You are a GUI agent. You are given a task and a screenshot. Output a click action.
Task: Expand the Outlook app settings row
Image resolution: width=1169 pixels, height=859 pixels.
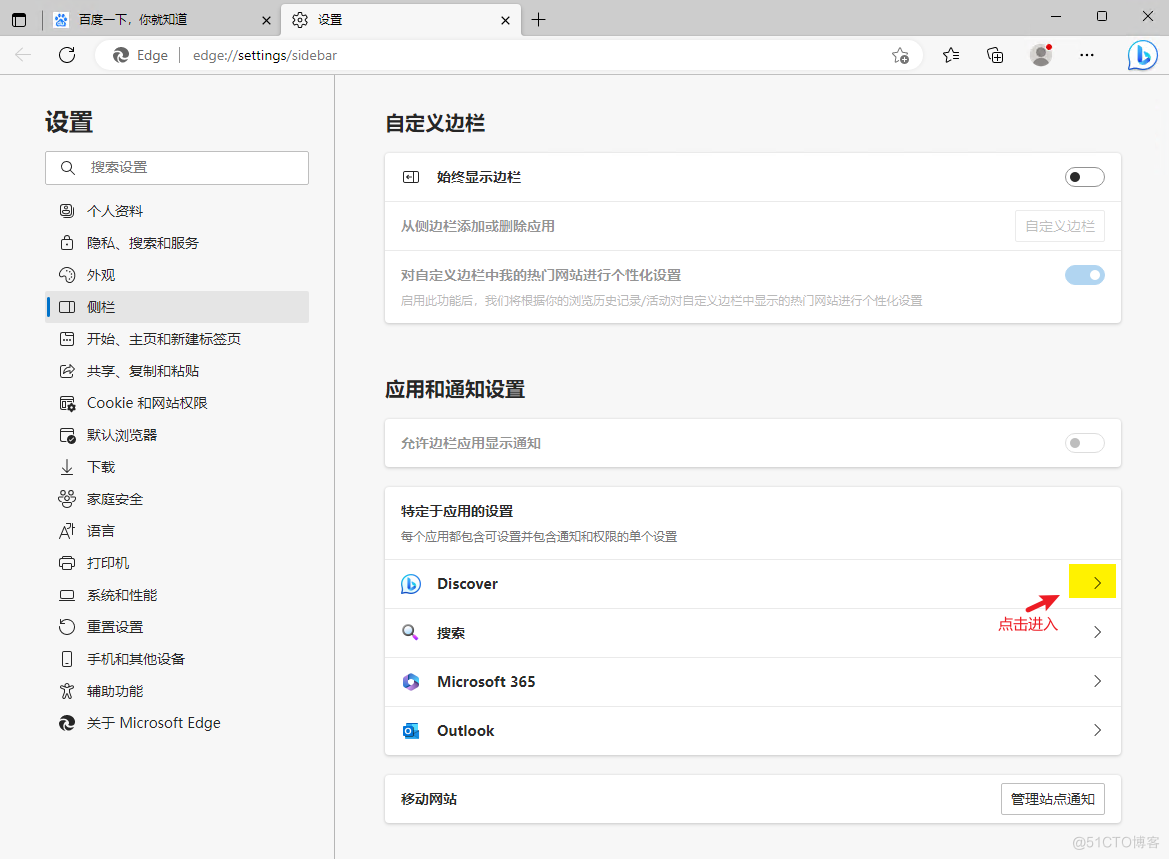(1097, 730)
